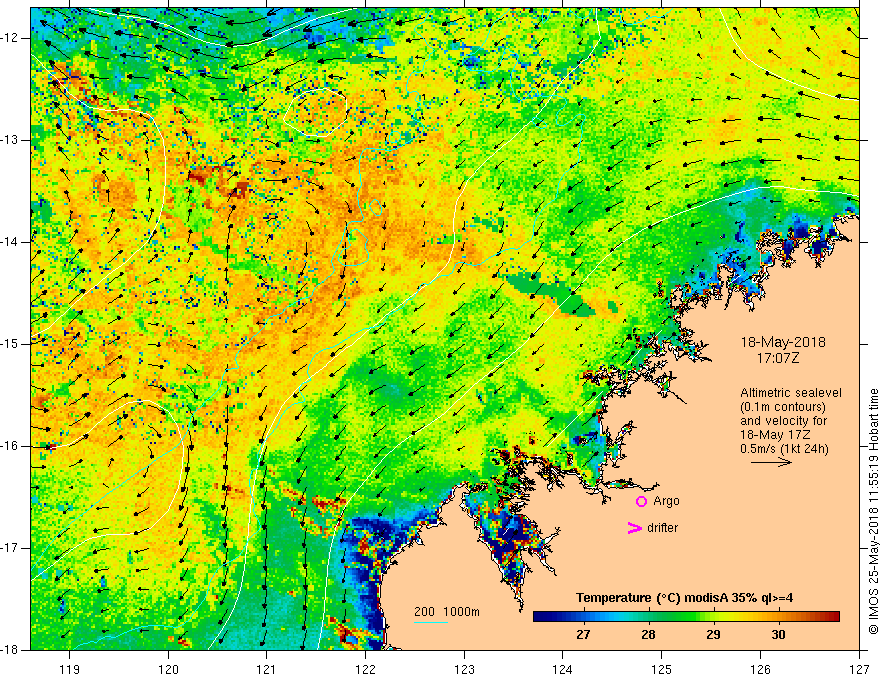Click the '18-May-2018' date label

pos(783,342)
